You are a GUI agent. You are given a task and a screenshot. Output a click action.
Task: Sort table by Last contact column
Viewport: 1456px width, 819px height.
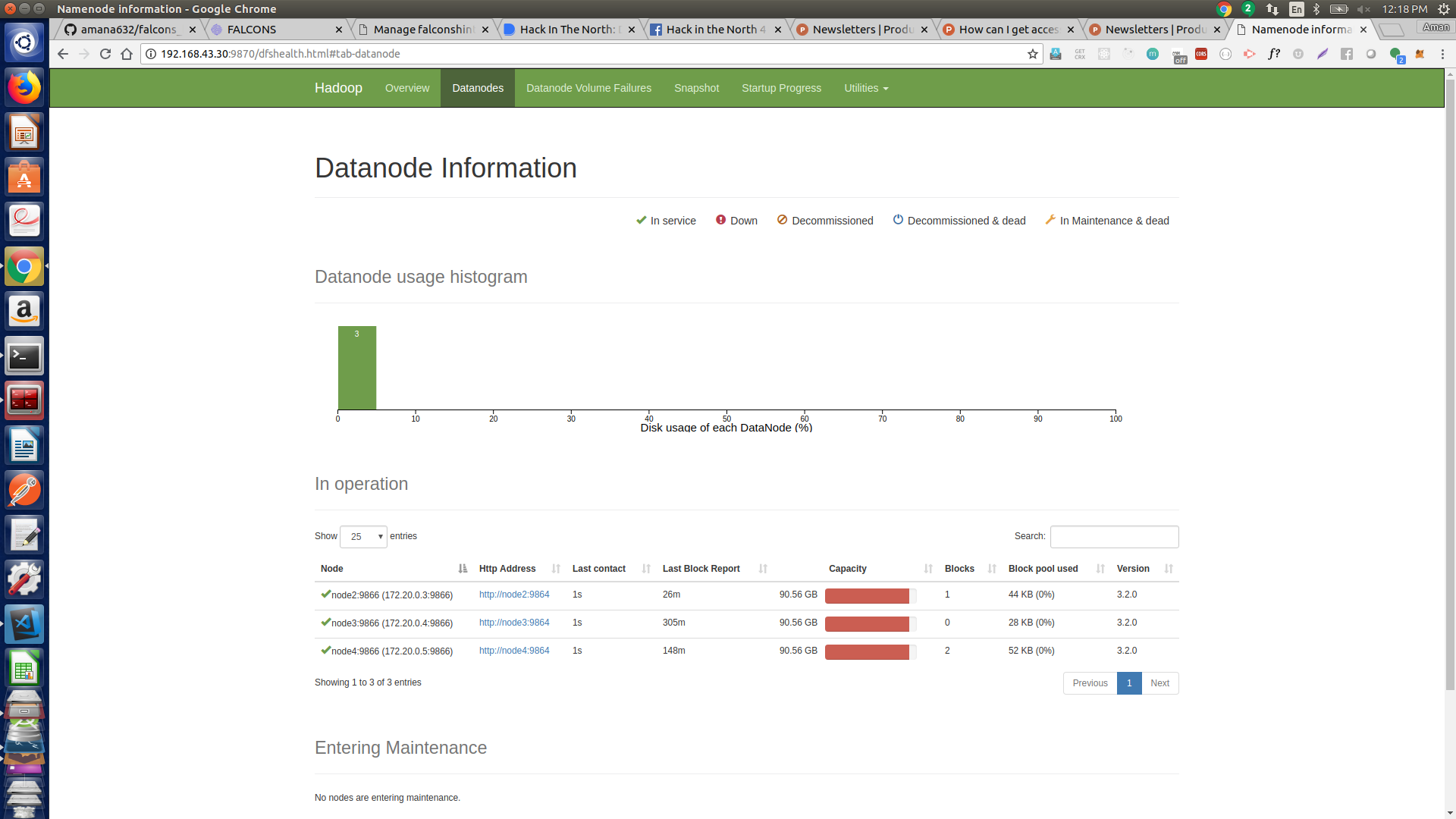(611, 569)
